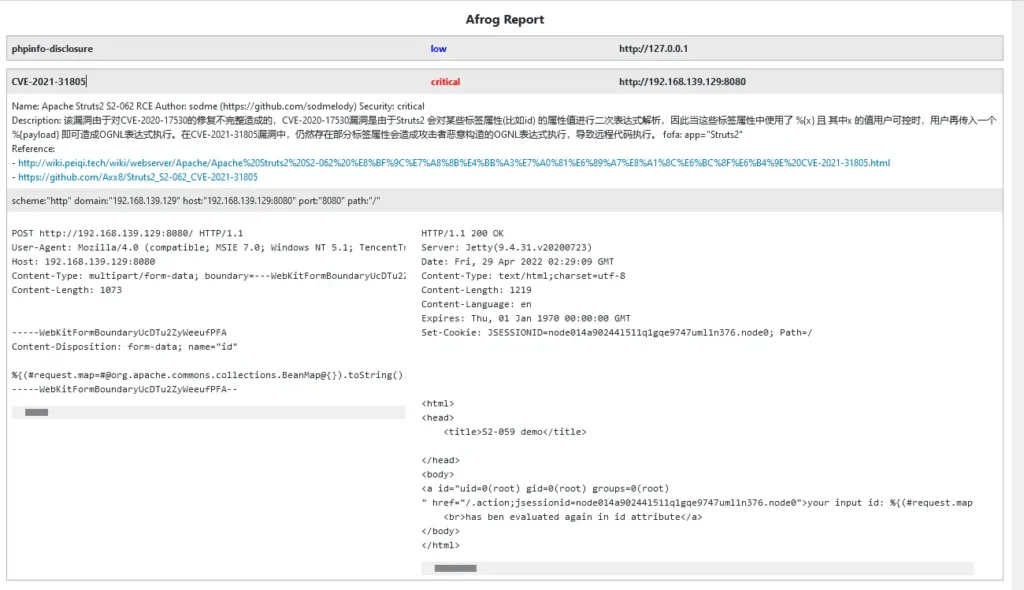Click the "Content-Disposition: form-data; name="id"" line

click(x=125, y=347)
